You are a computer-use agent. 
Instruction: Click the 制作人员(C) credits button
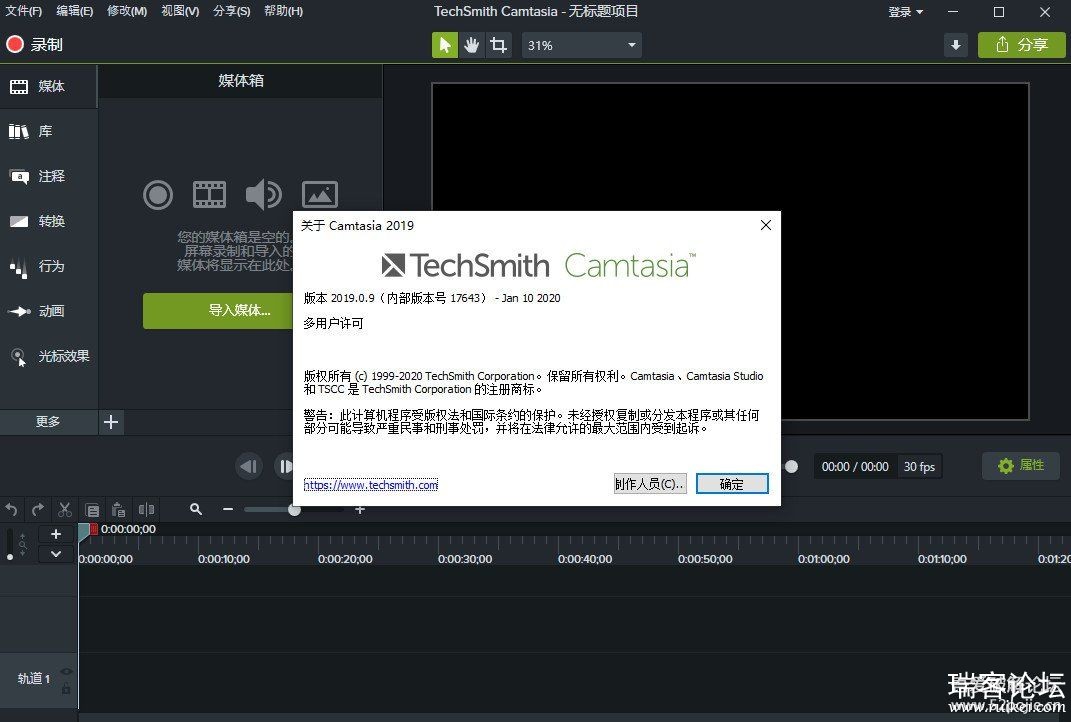coord(650,484)
